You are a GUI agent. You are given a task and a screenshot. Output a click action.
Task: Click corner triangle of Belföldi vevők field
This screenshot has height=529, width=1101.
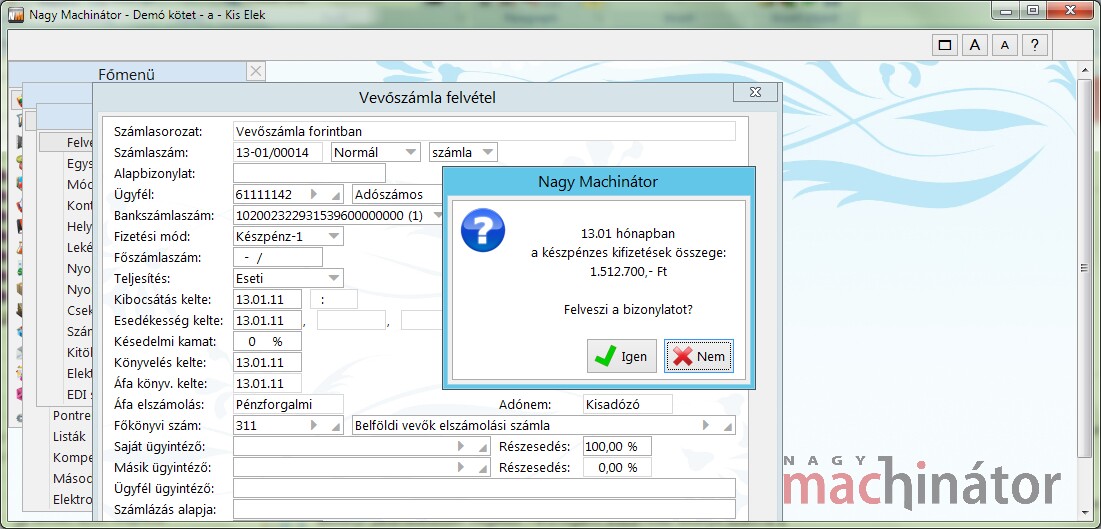729,428
